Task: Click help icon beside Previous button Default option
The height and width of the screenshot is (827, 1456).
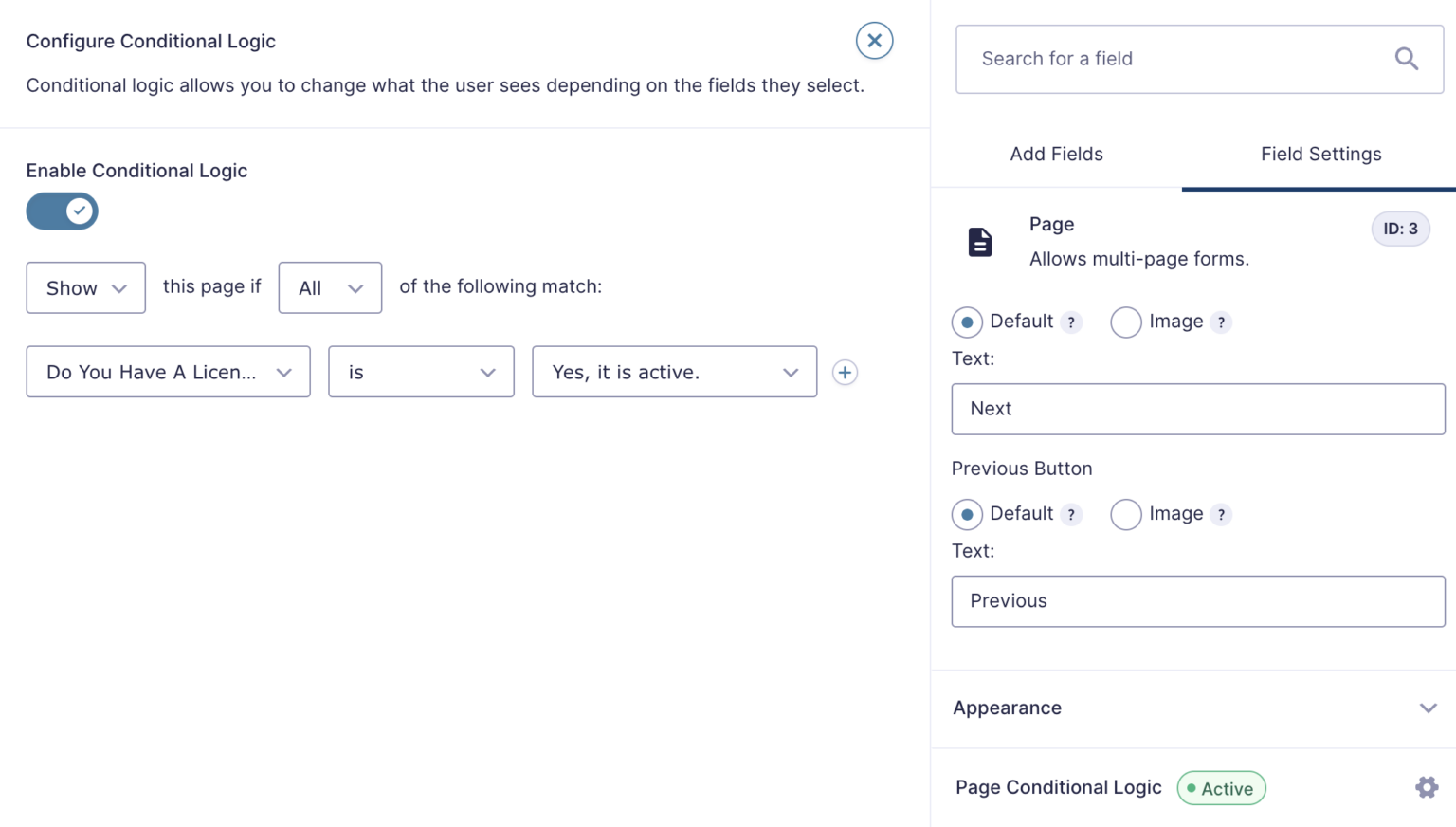Action: pyautogui.click(x=1071, y=514)
